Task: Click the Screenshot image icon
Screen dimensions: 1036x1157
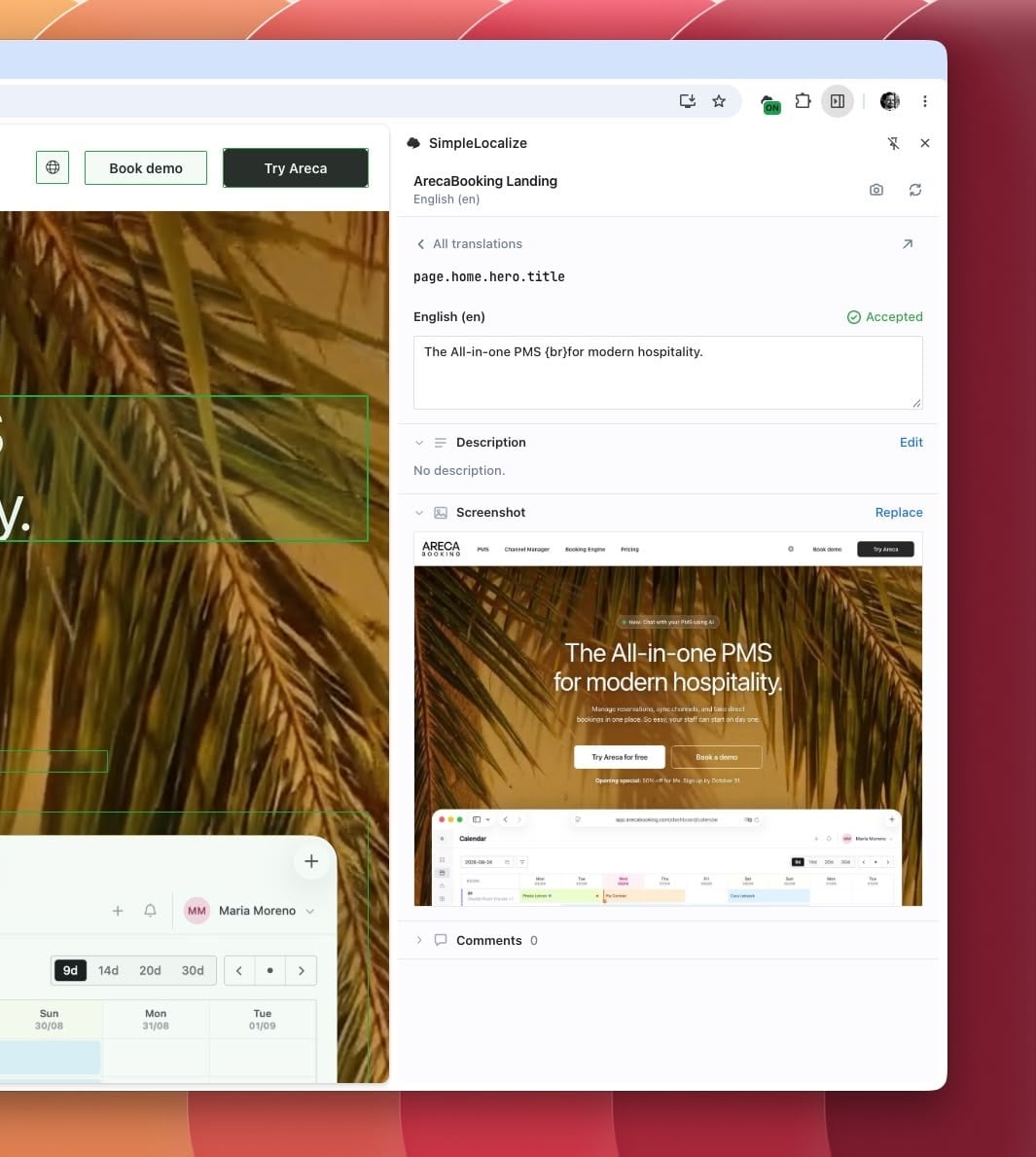Action: (x=441, y=513)
